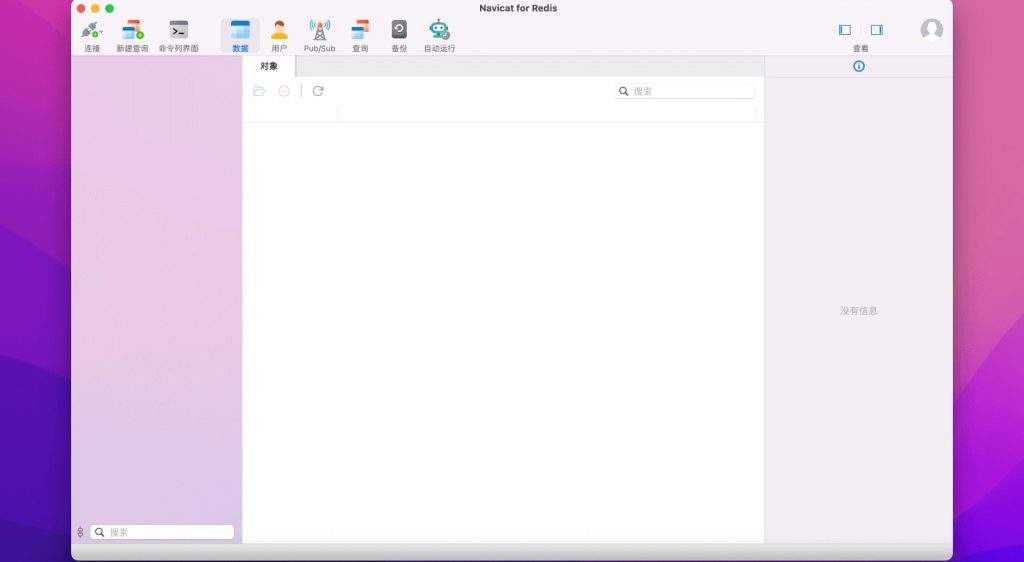Click the user avatar account icon
Viewport: 1024px width, 562px height.
(932, 30)
